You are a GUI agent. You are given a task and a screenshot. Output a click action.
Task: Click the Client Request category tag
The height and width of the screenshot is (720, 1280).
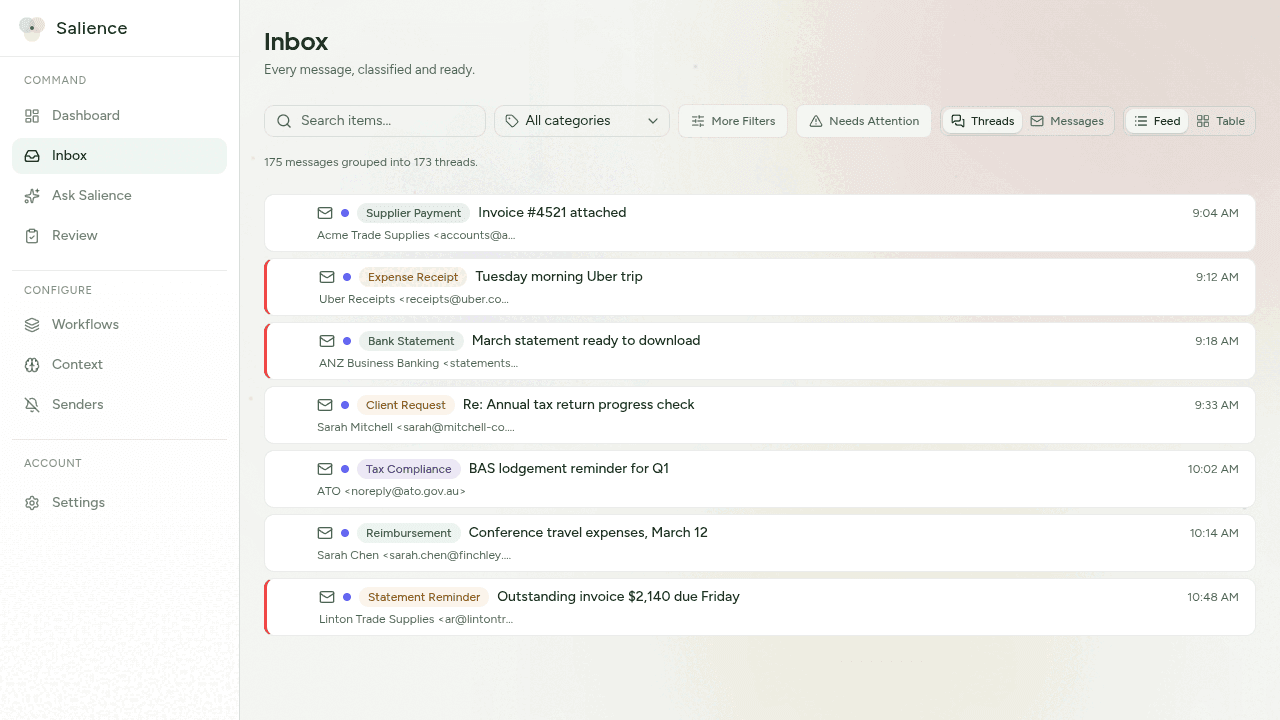pos(406,405)
